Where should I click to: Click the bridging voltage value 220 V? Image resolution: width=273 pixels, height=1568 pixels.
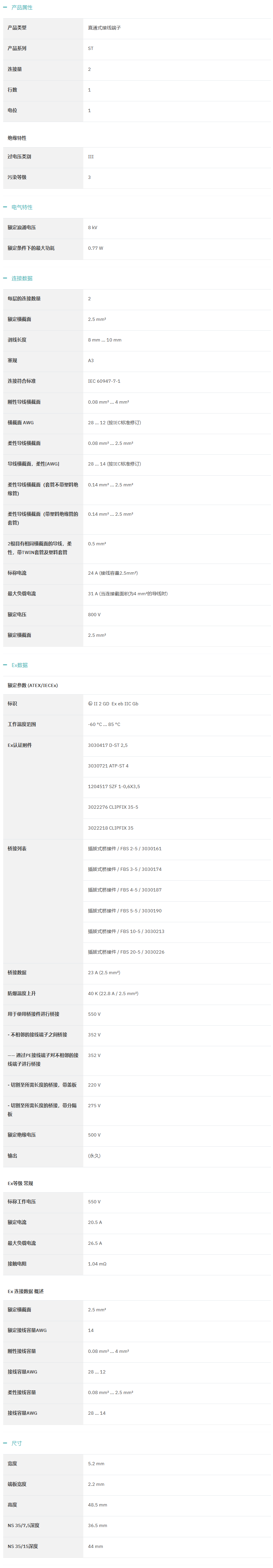(x=94, y=1085)
